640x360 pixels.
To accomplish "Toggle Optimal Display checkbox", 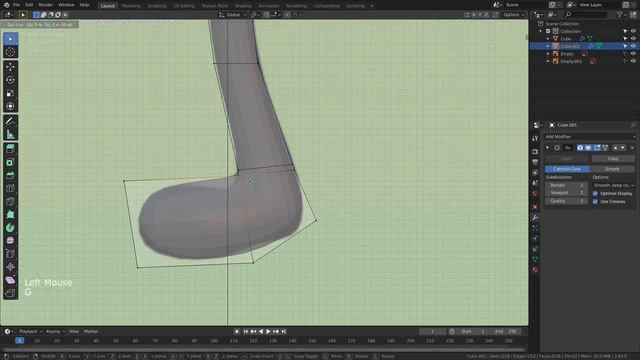I will coord(595,193).
